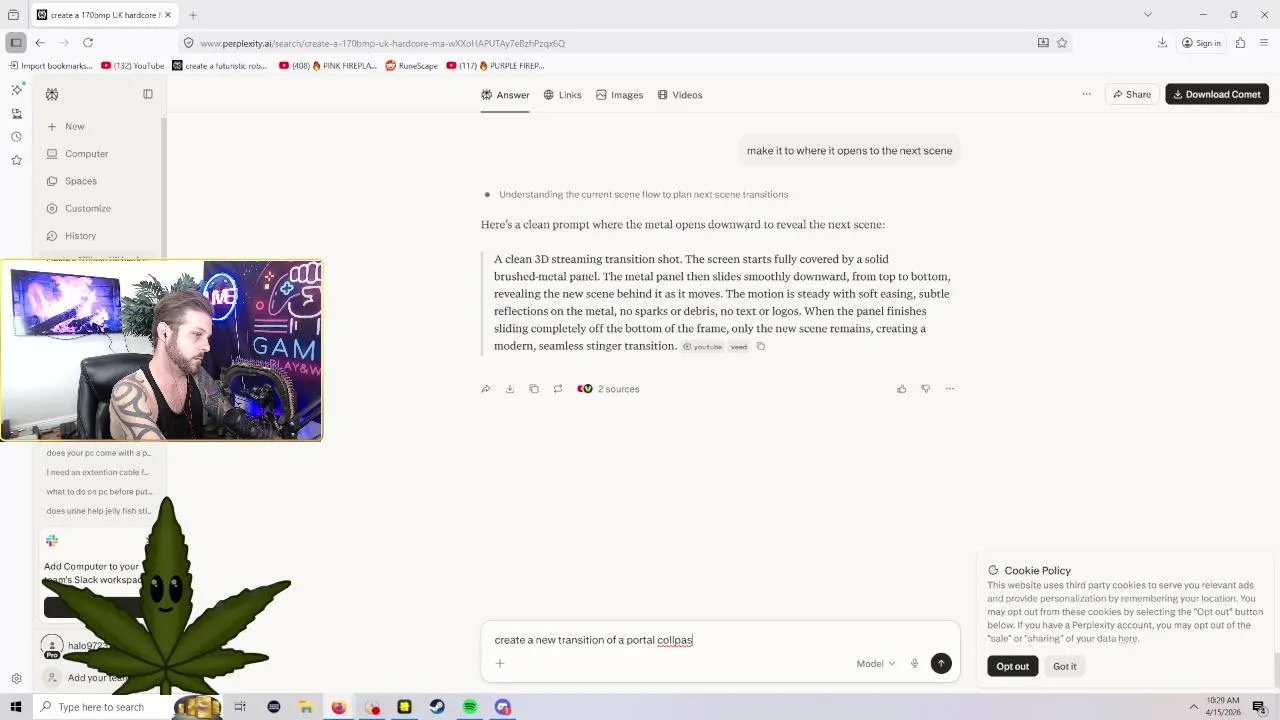Screen dimensions: 1280x720
Task: Open the youtube source citation chip
Action: [x=702, y=347]
